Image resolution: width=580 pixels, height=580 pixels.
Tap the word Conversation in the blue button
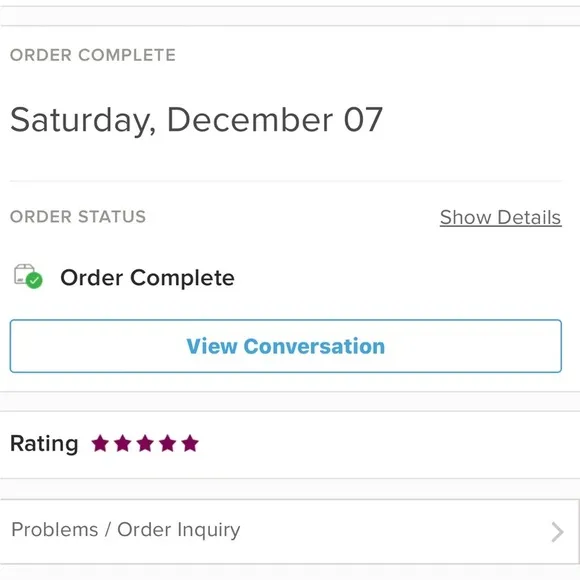(x=314, y=346)
